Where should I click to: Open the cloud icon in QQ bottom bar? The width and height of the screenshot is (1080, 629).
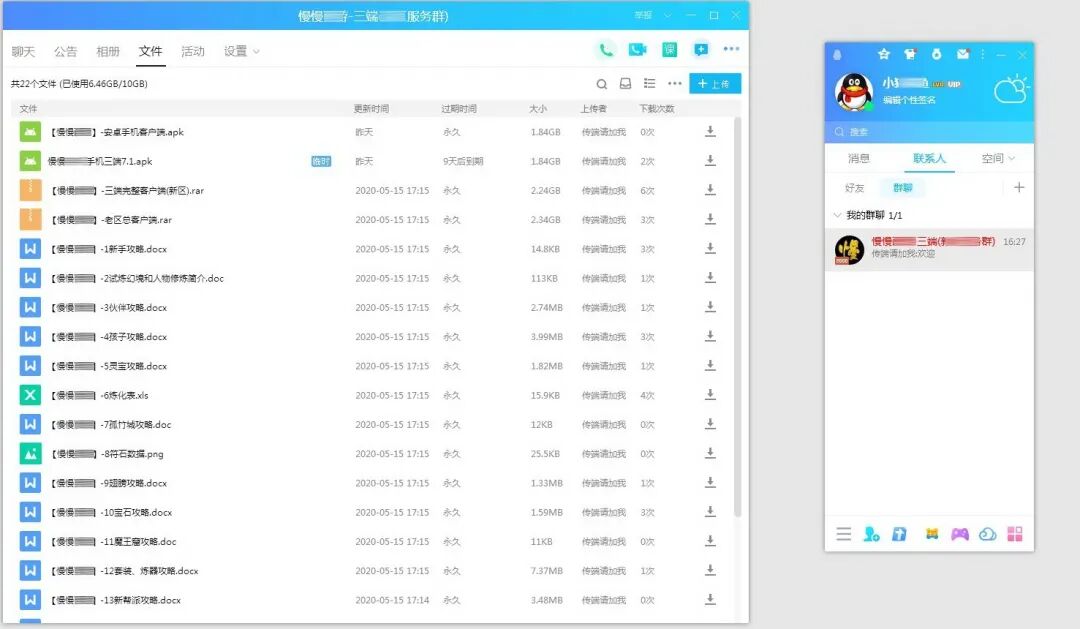987,534
